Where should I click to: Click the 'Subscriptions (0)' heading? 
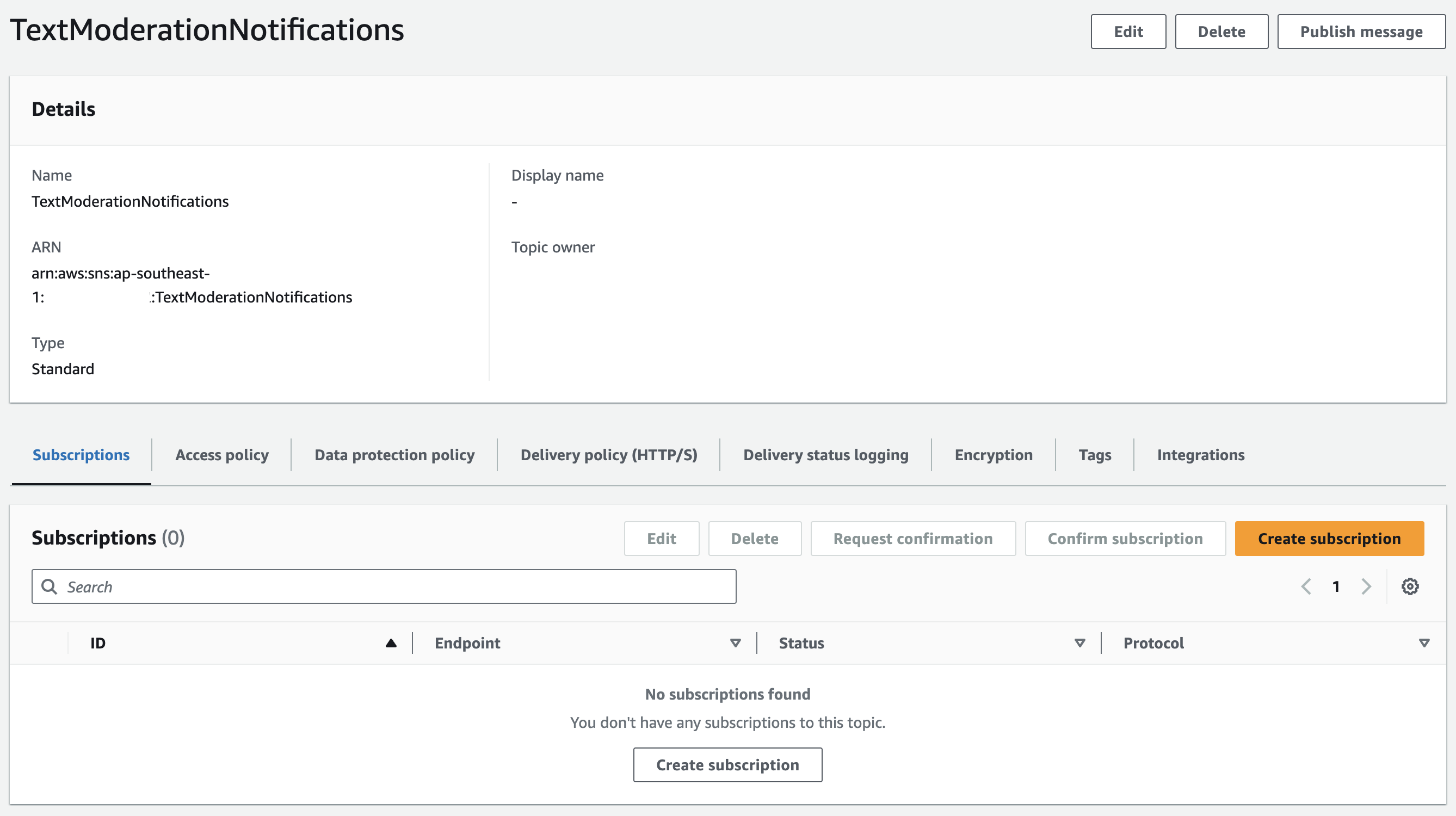[108, 537]
